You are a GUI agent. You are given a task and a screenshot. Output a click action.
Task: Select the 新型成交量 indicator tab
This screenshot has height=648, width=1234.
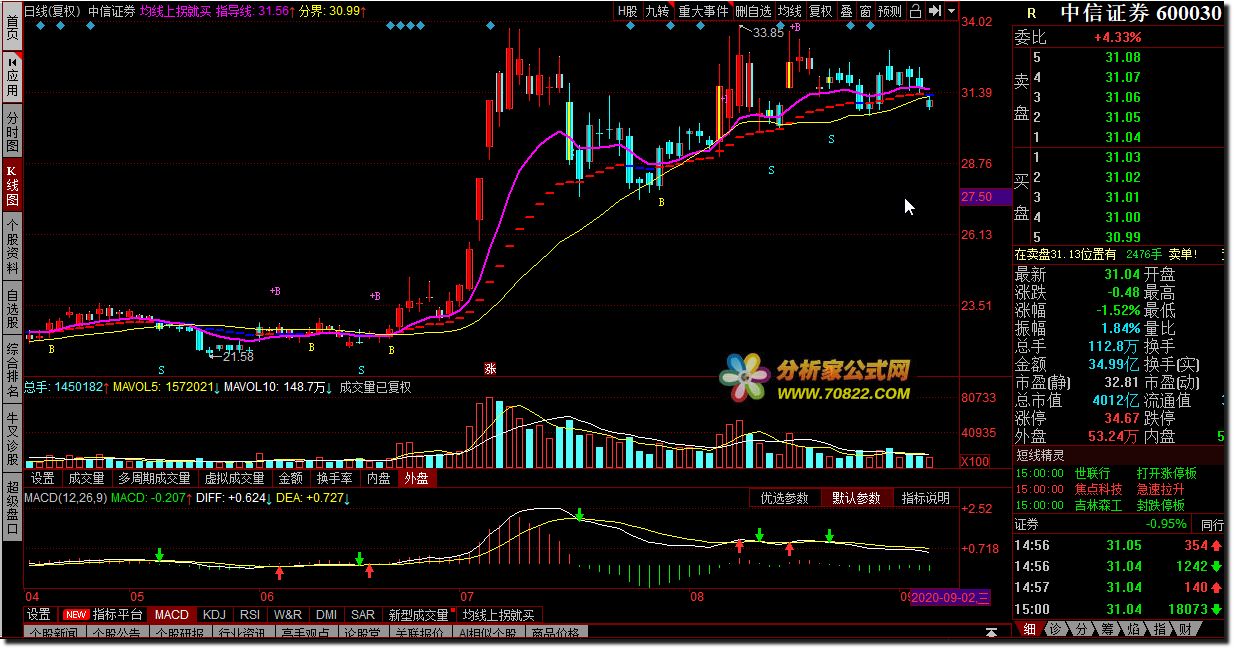[x=418, y=614]
